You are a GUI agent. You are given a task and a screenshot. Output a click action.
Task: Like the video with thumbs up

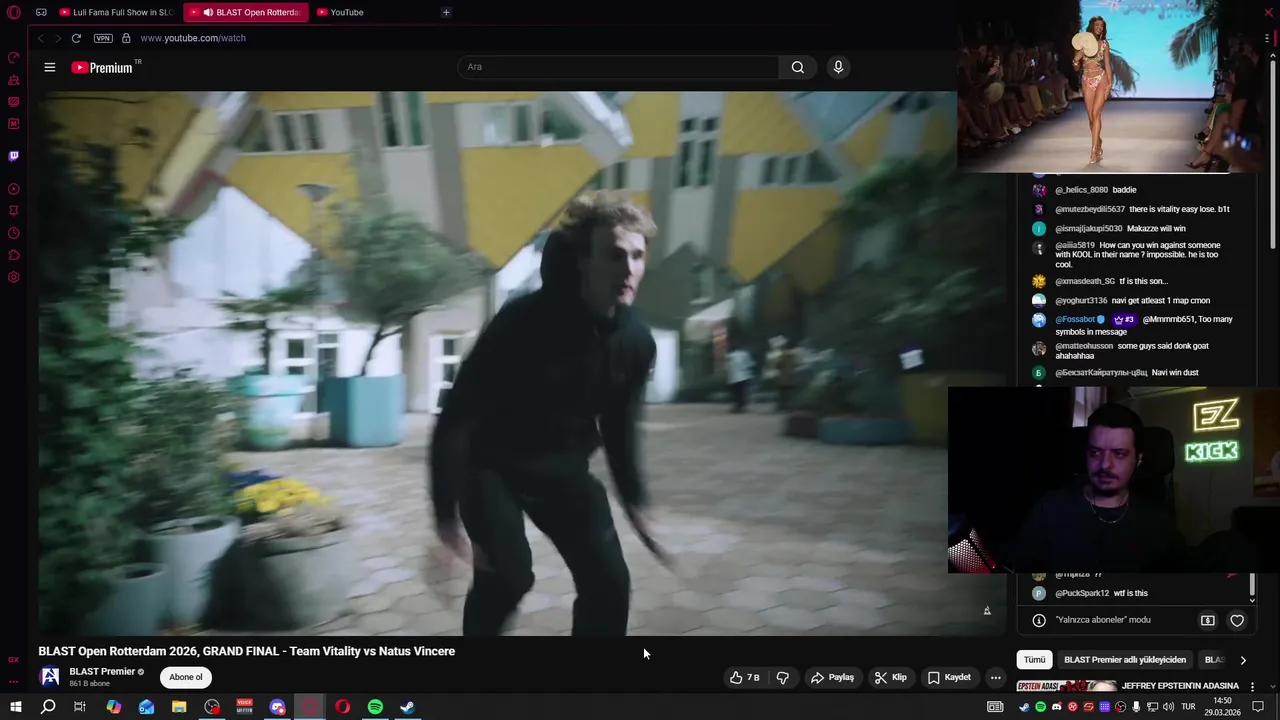[745, 677]
